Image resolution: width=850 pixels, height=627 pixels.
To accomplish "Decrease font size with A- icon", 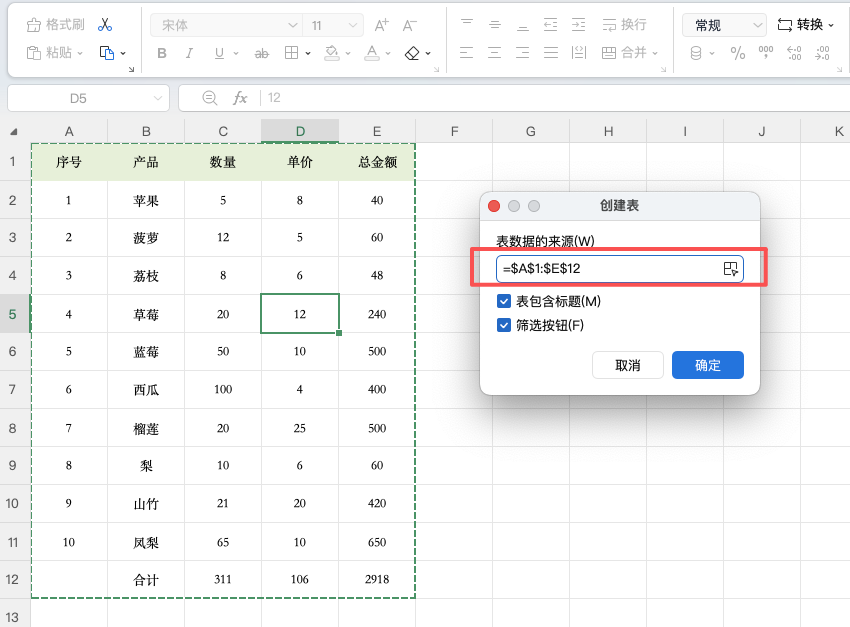I will [x=409, y=25].
